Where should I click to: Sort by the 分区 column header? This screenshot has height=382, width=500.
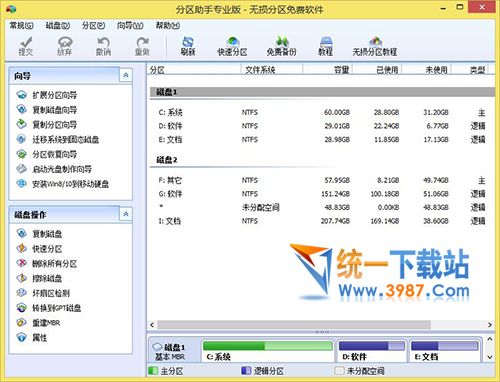[194, 70]
